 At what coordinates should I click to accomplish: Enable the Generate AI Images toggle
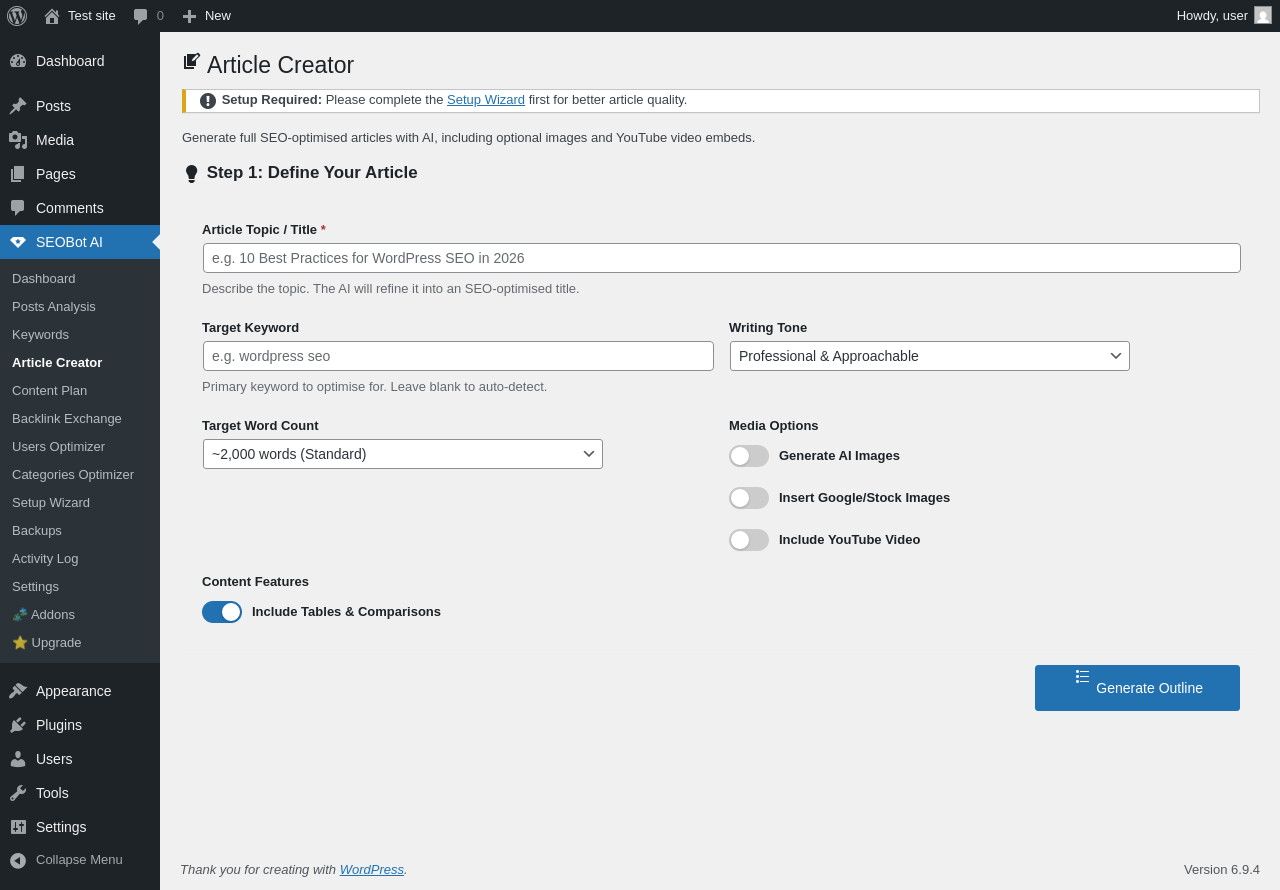click(x=749, y=456)
